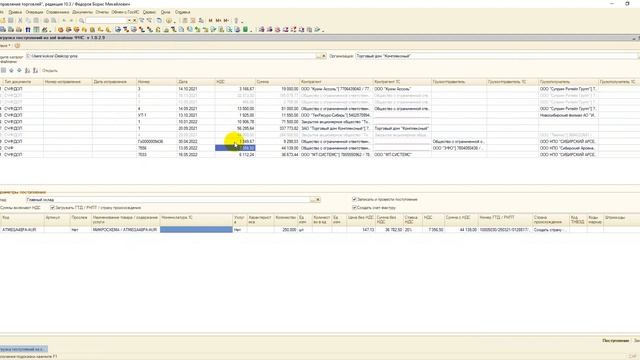Toggle Загружать ГТД / РНПТ checkbox

pyautogui.click(x=52, y=208)
